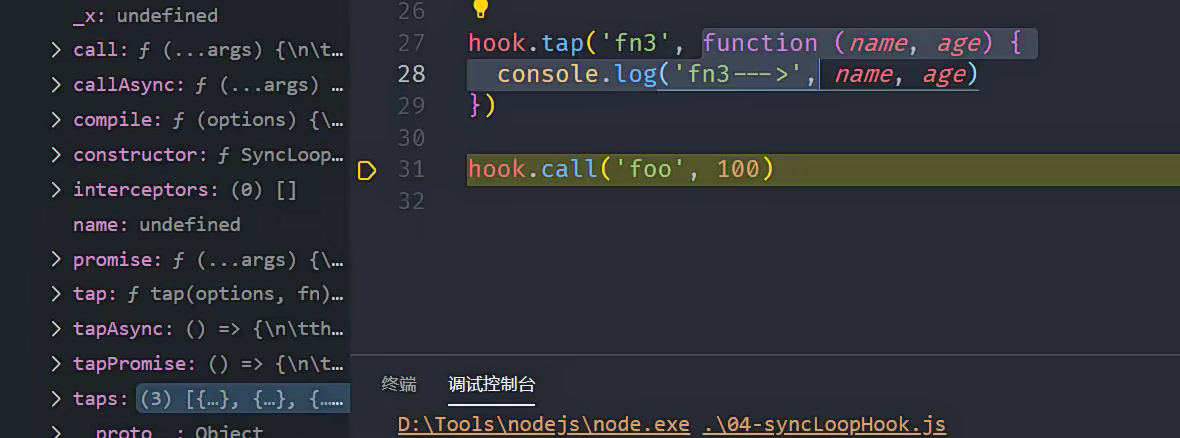Expand the tap function property
This screenshot has width=1180, height=438.
(57, 294)
